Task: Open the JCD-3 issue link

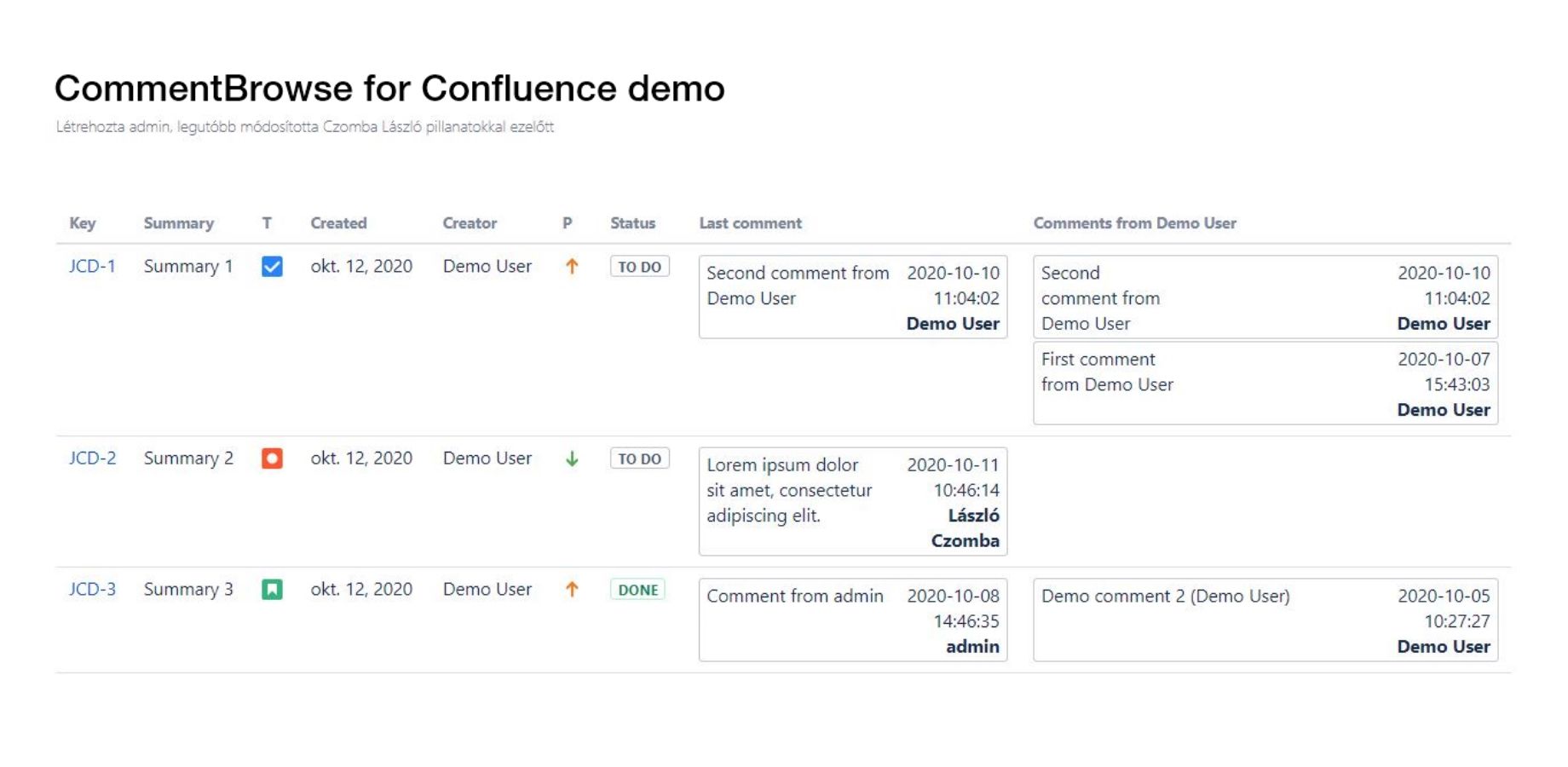Action: point(92,589)
